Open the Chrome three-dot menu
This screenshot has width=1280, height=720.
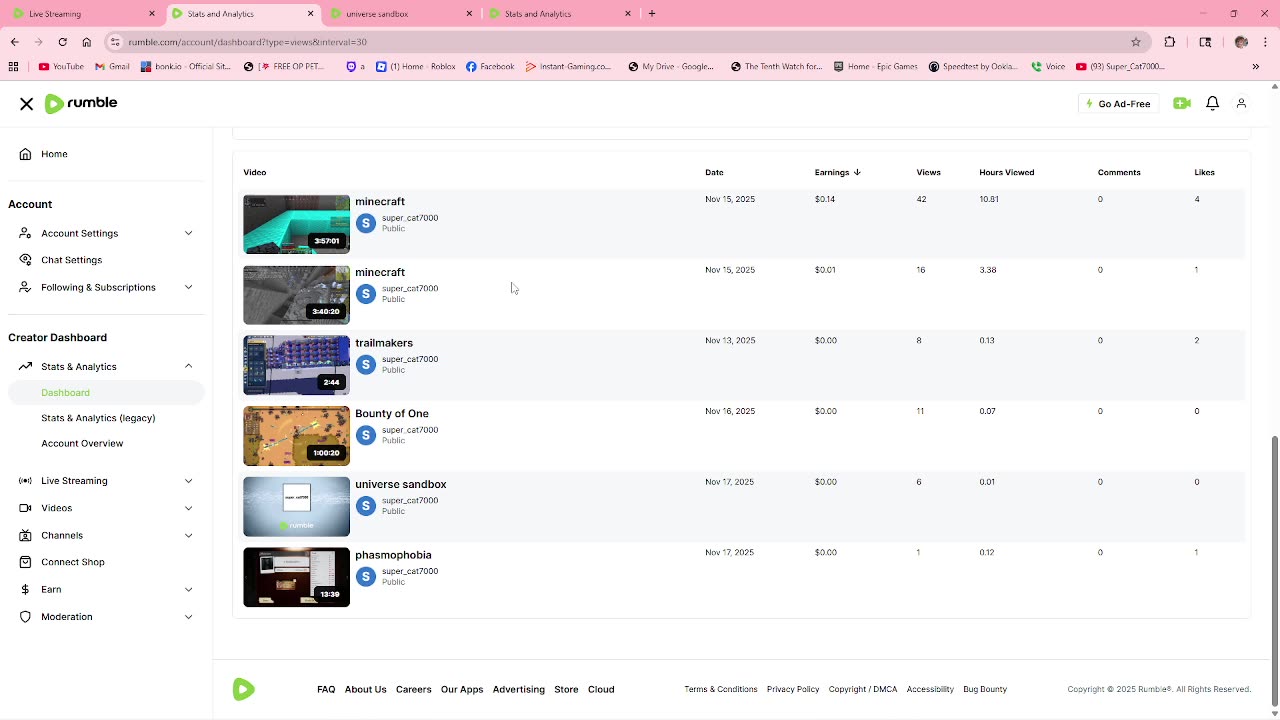(1266, 42)
